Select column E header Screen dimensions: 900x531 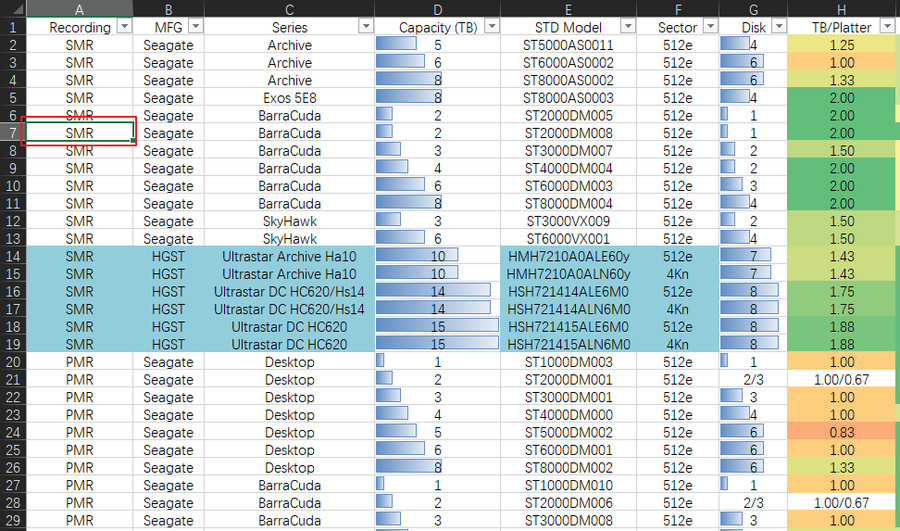click(568, 9)
